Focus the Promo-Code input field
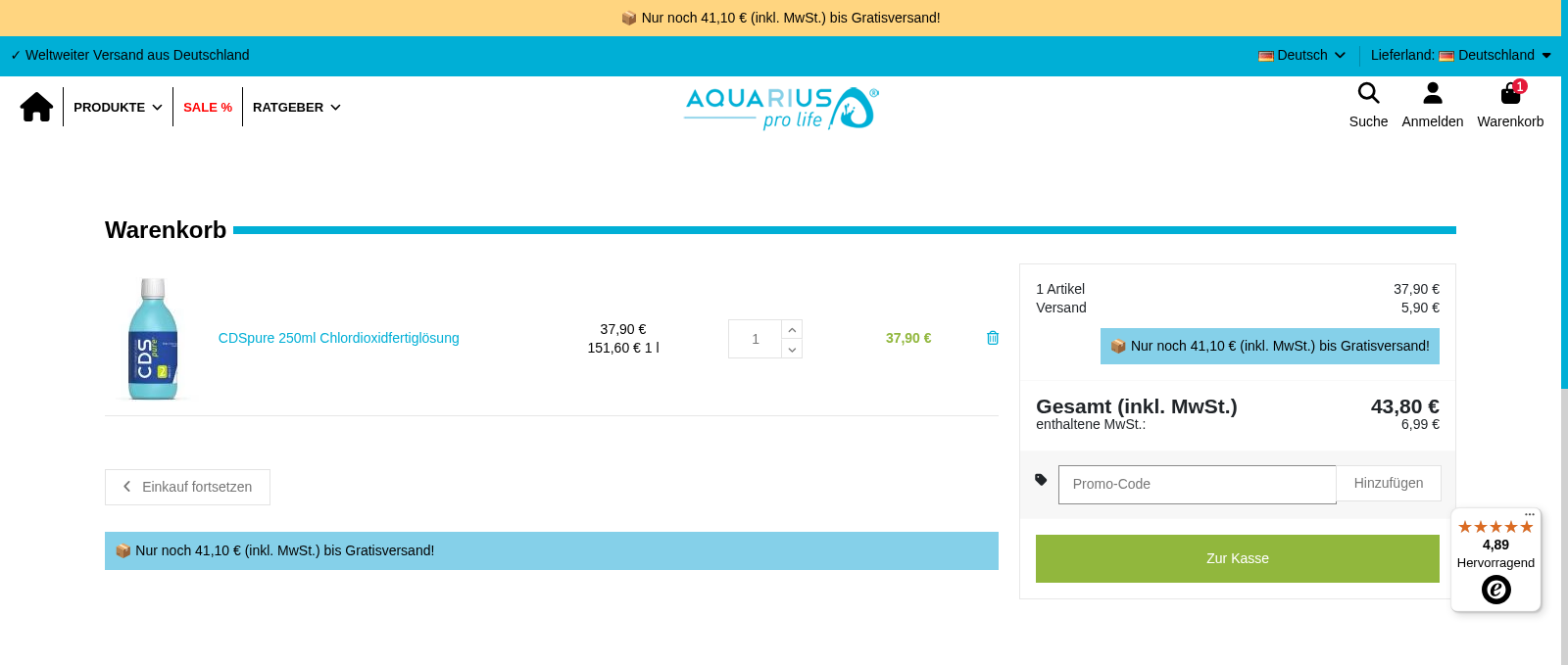This screenshot has height=665, width=1568. [1197, 485]
